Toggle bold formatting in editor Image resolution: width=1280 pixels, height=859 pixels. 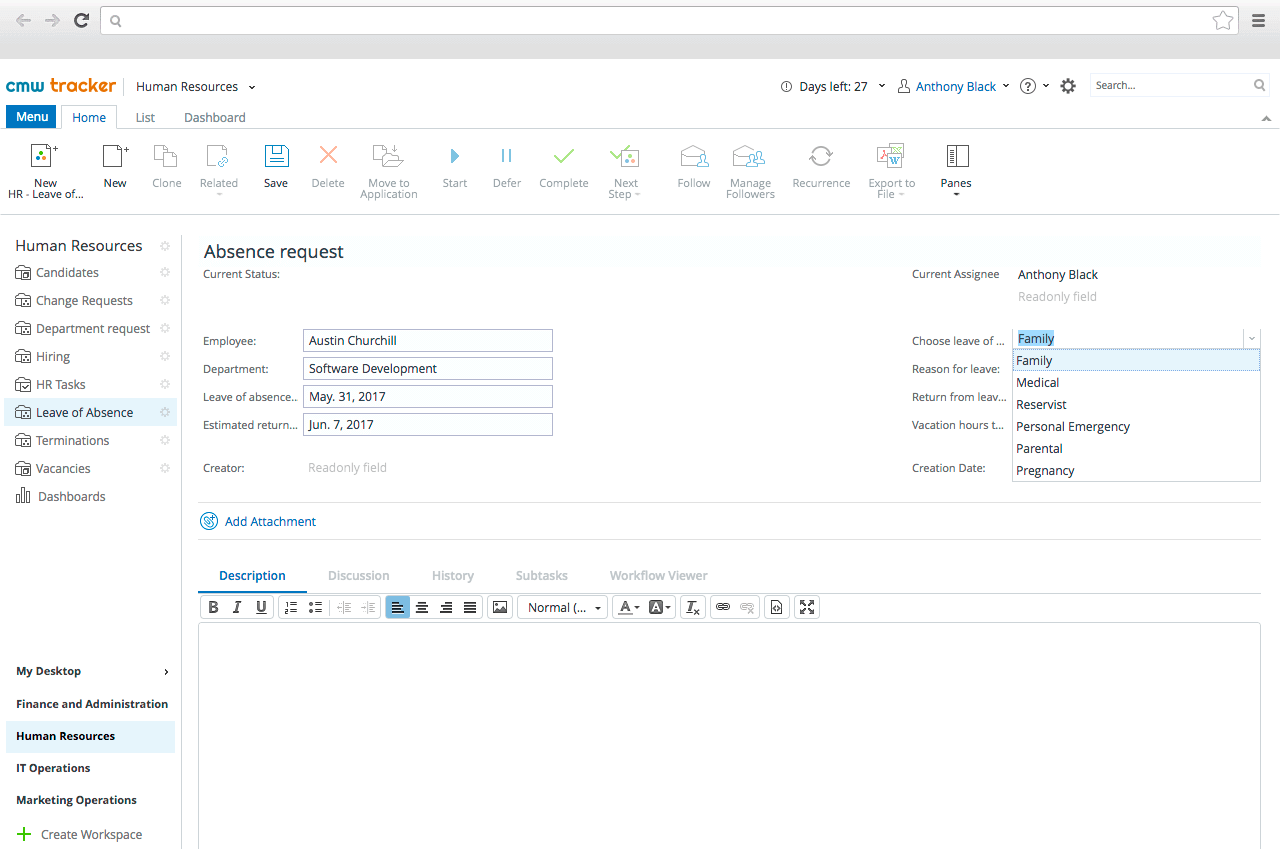click(x=213, y=607)
